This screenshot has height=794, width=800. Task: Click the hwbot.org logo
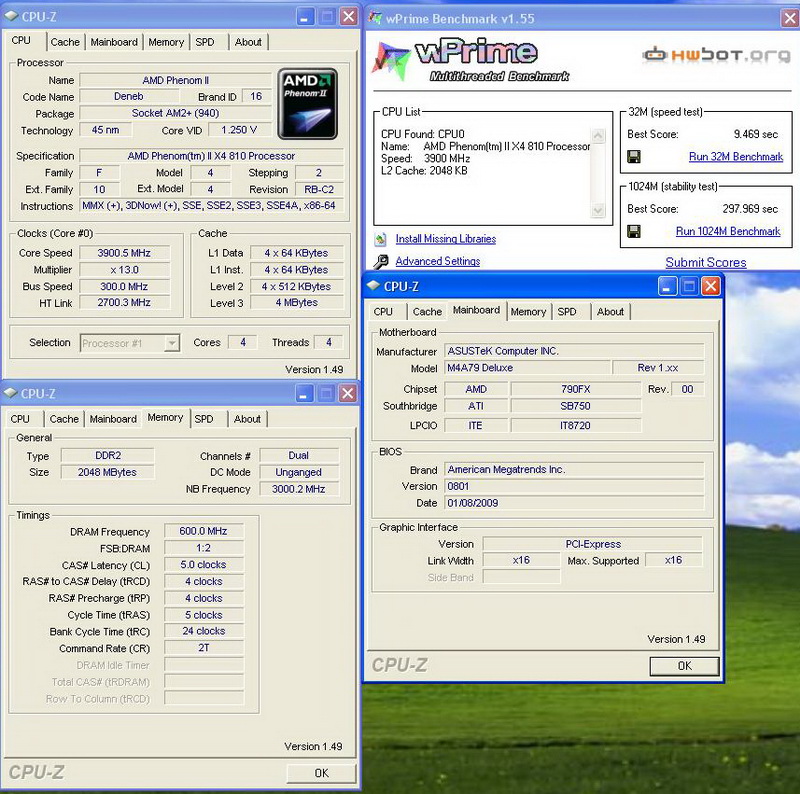tap(716, 55)
